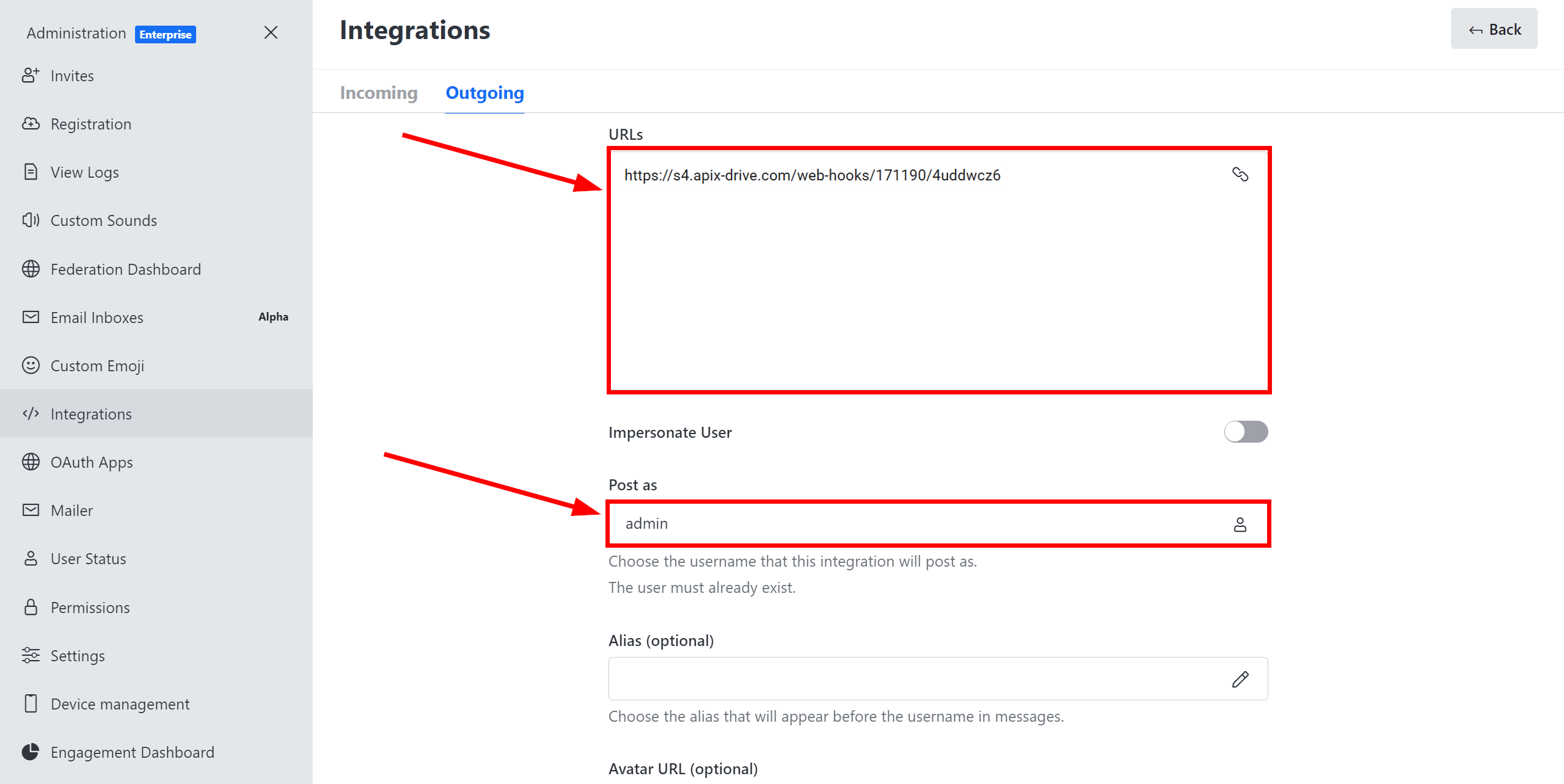Viewport: 1564px width, 784px height.
Task: Click the 'Avatar URL (optional)' label
Action: point(683,769)
